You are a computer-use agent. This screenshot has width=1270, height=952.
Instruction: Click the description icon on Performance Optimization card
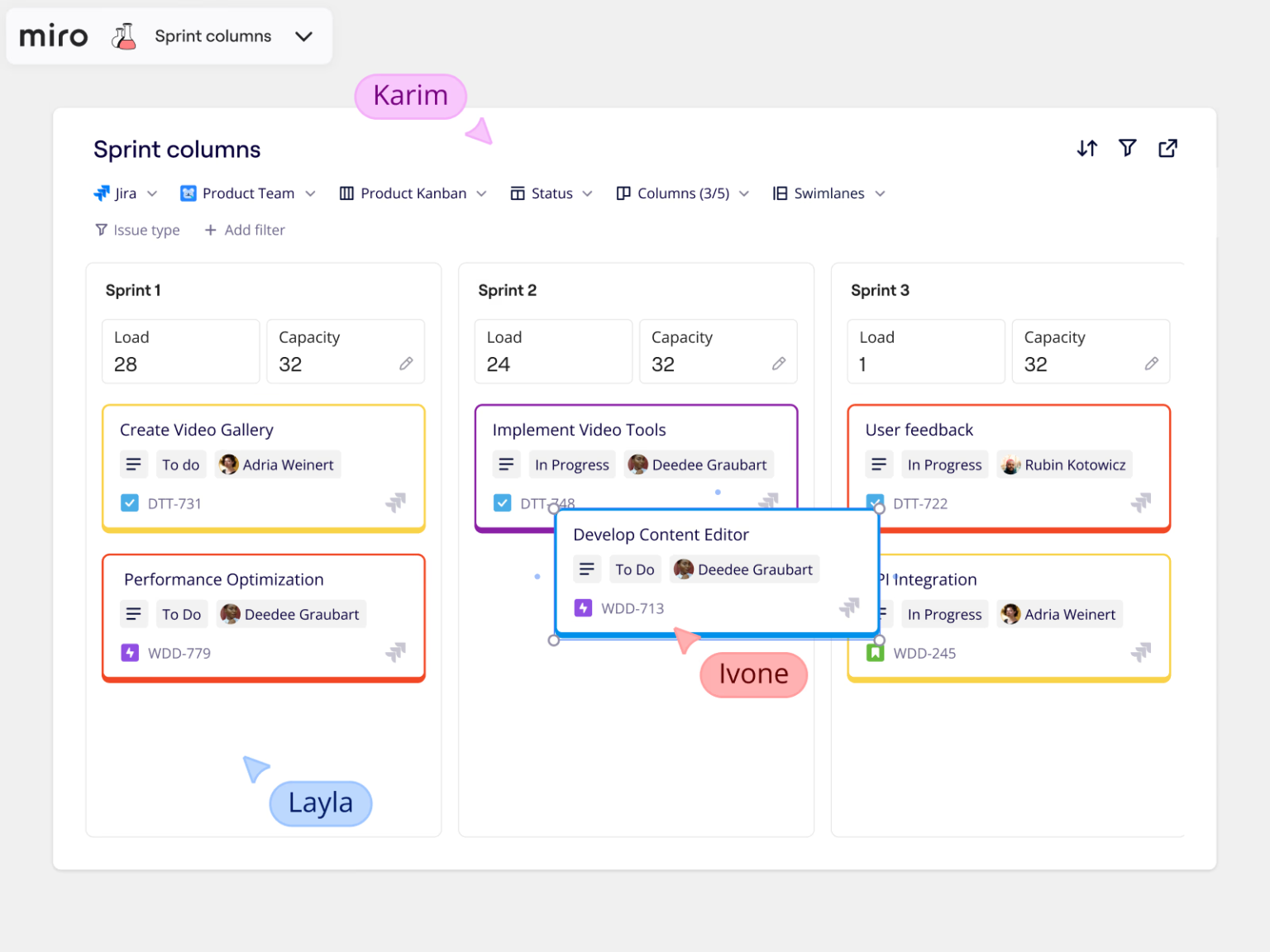(x=133, y=613)
